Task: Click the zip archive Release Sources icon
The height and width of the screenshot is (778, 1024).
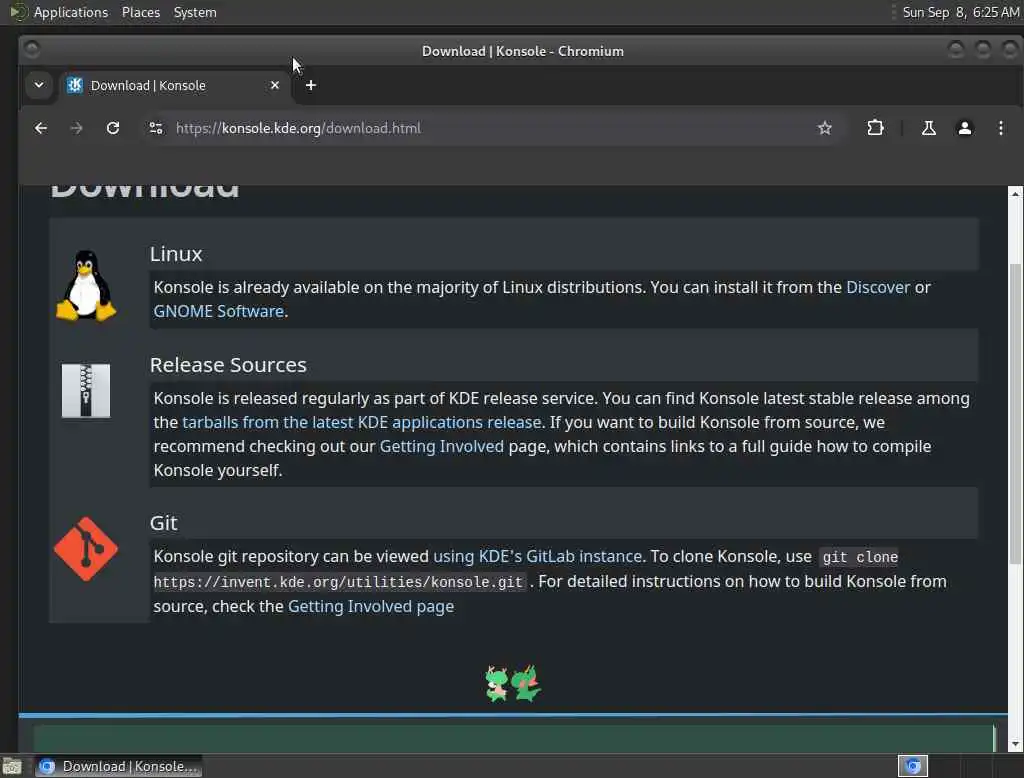Action: tap(86, 390)
